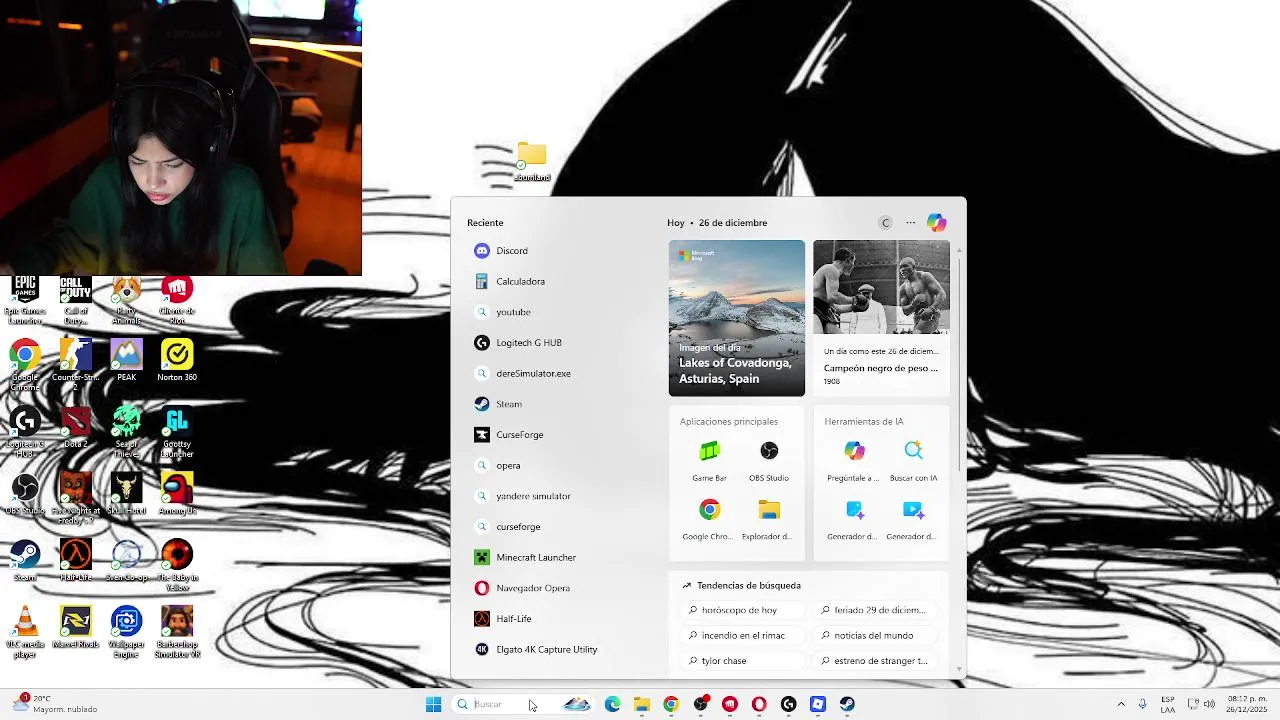Select the Dota 2 desktop icon
This screenshot has height=720, width=1280.
[x=75, y=427]
